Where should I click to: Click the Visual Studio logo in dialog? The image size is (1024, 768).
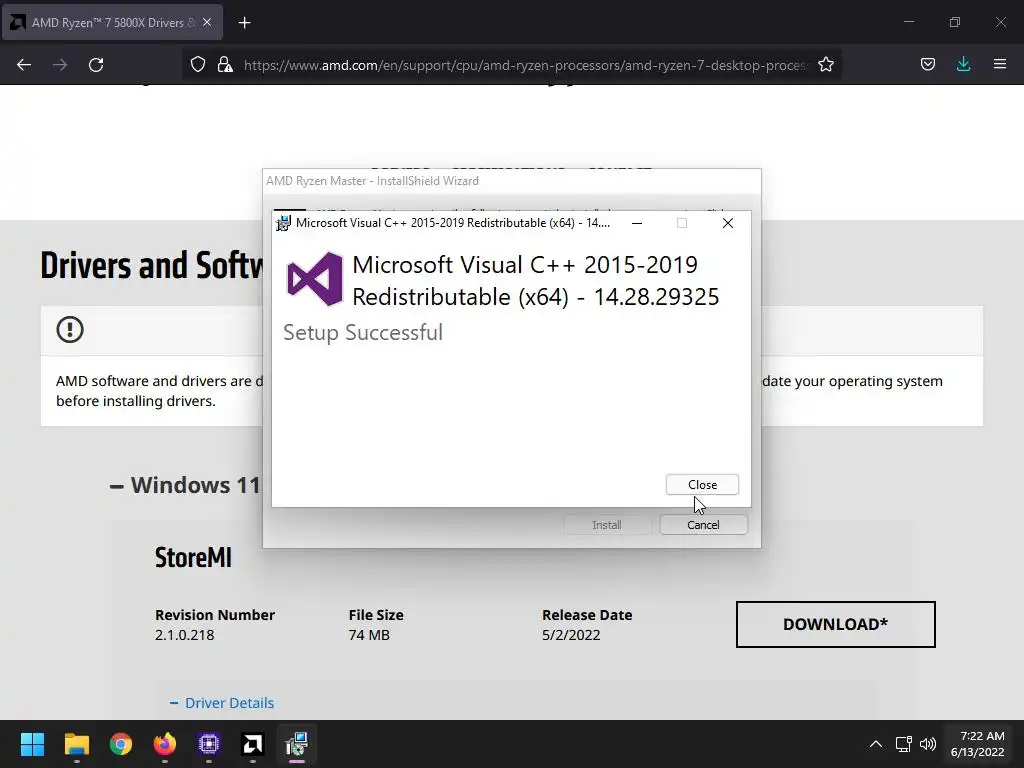[315, 279]
